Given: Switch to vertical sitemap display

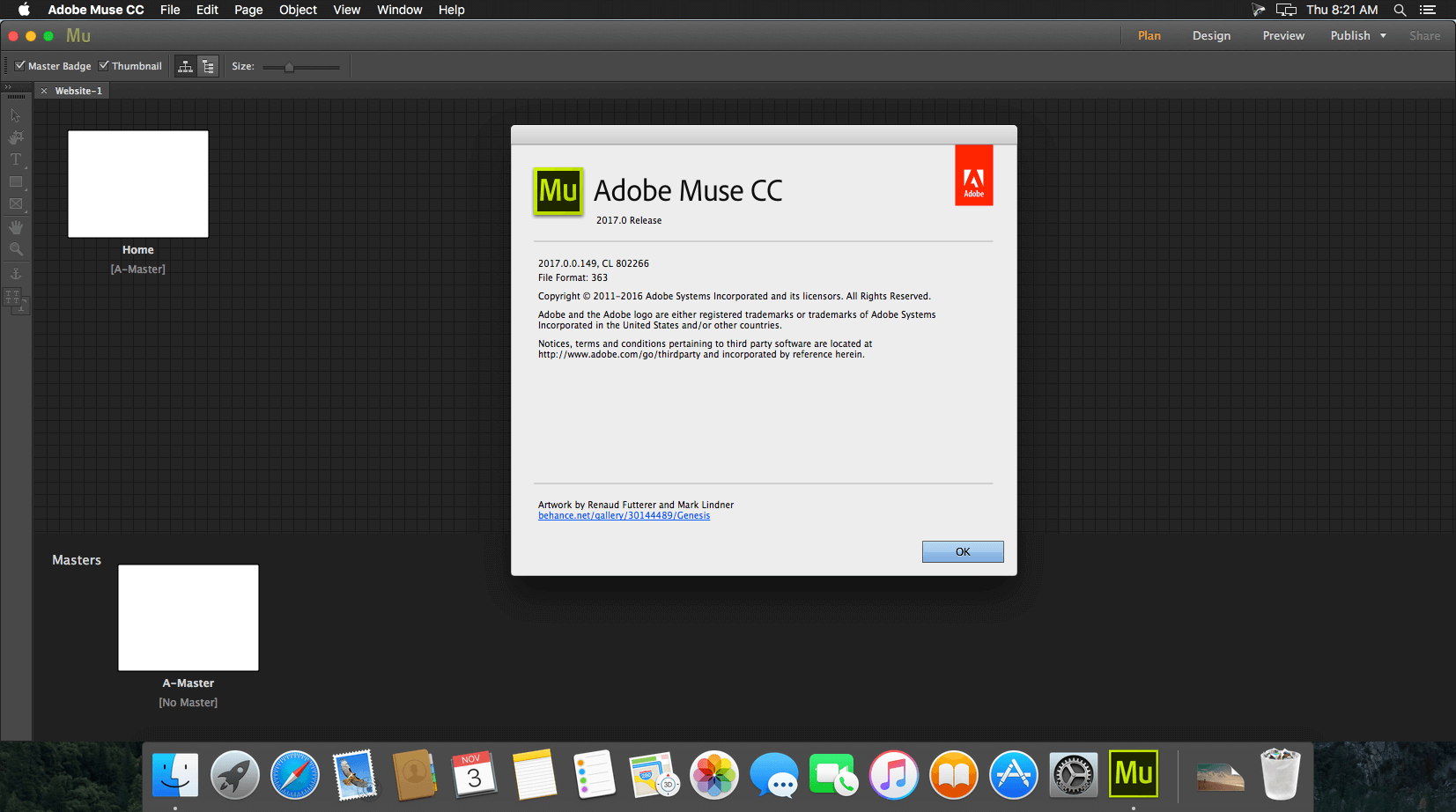Looking at the screenshot, I should pos(208,67).
